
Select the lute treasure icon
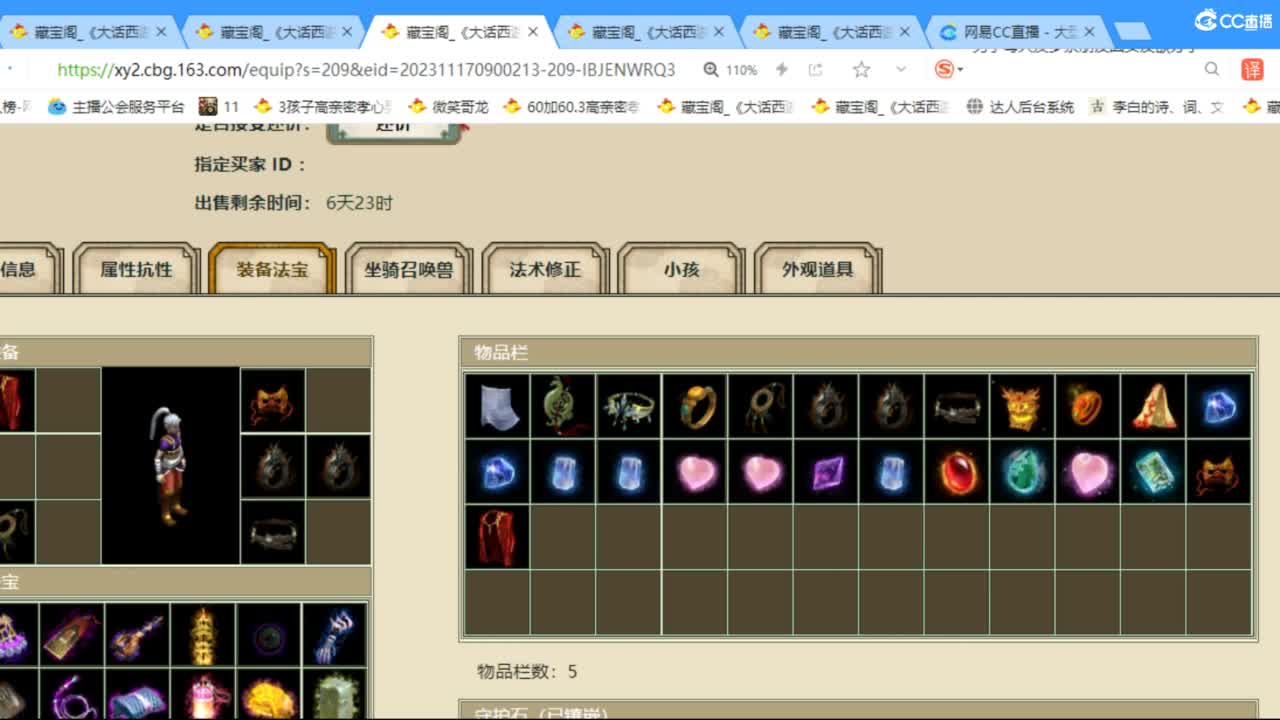pyautogui.click(x=137, y=635)
